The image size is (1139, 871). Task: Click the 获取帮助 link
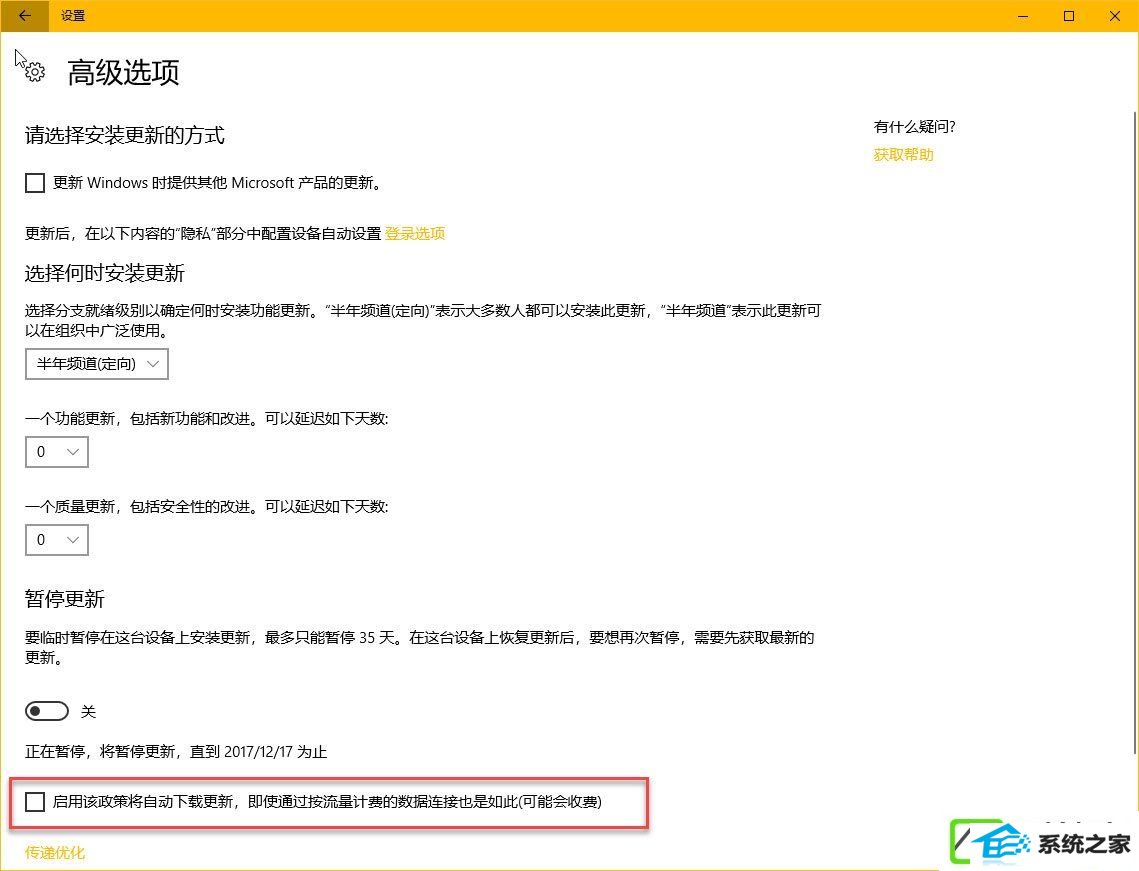tap(904, 155)
